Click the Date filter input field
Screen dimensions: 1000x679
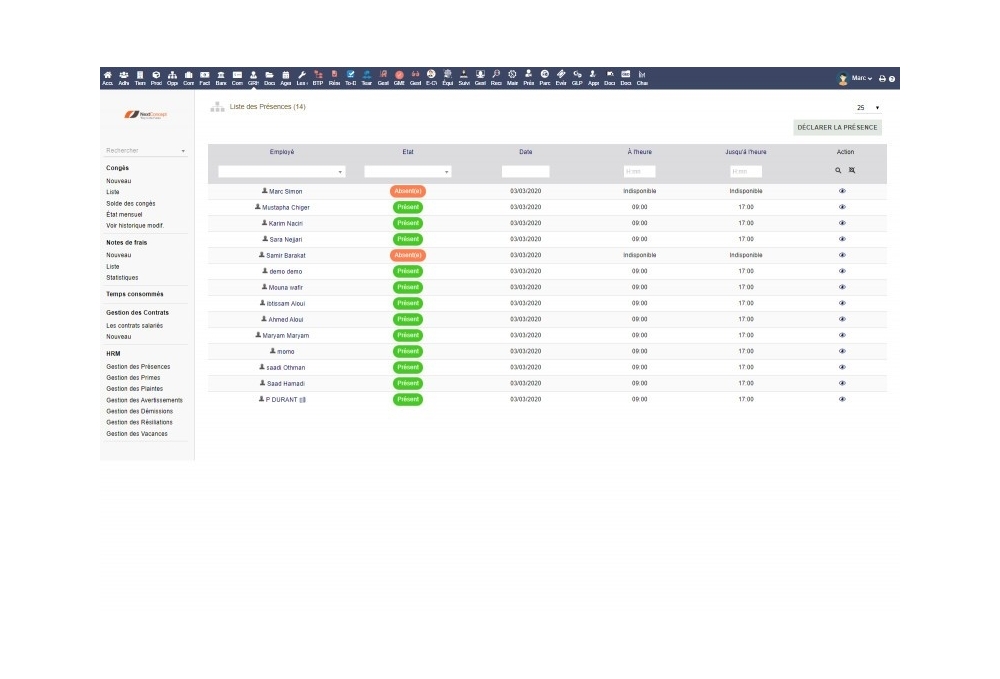click(x=525, y=172)
